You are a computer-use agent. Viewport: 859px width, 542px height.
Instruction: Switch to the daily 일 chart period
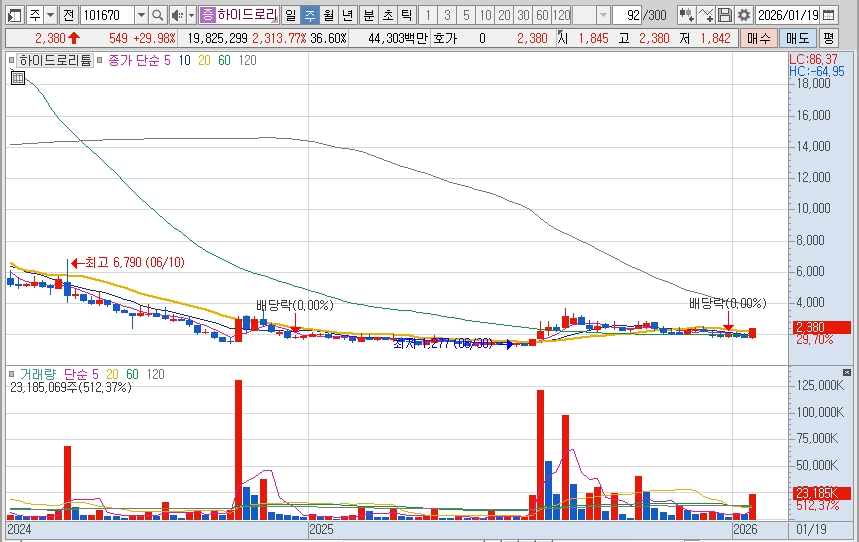click(291, 15)
